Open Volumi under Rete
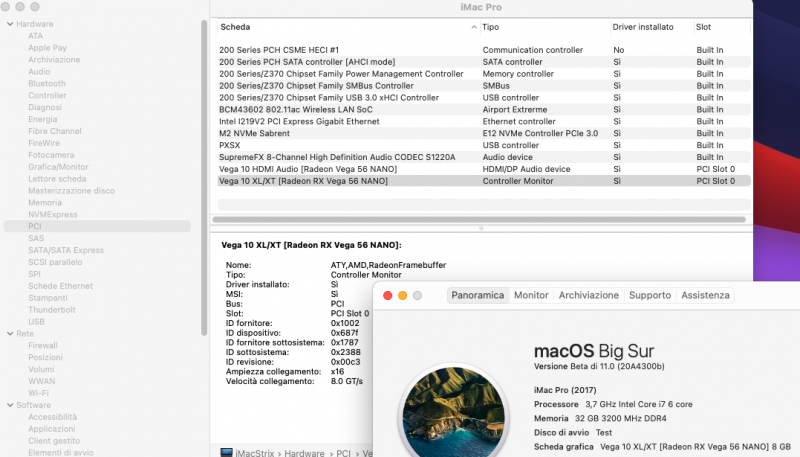Screen dimensions: 800x457 [41, 369]
